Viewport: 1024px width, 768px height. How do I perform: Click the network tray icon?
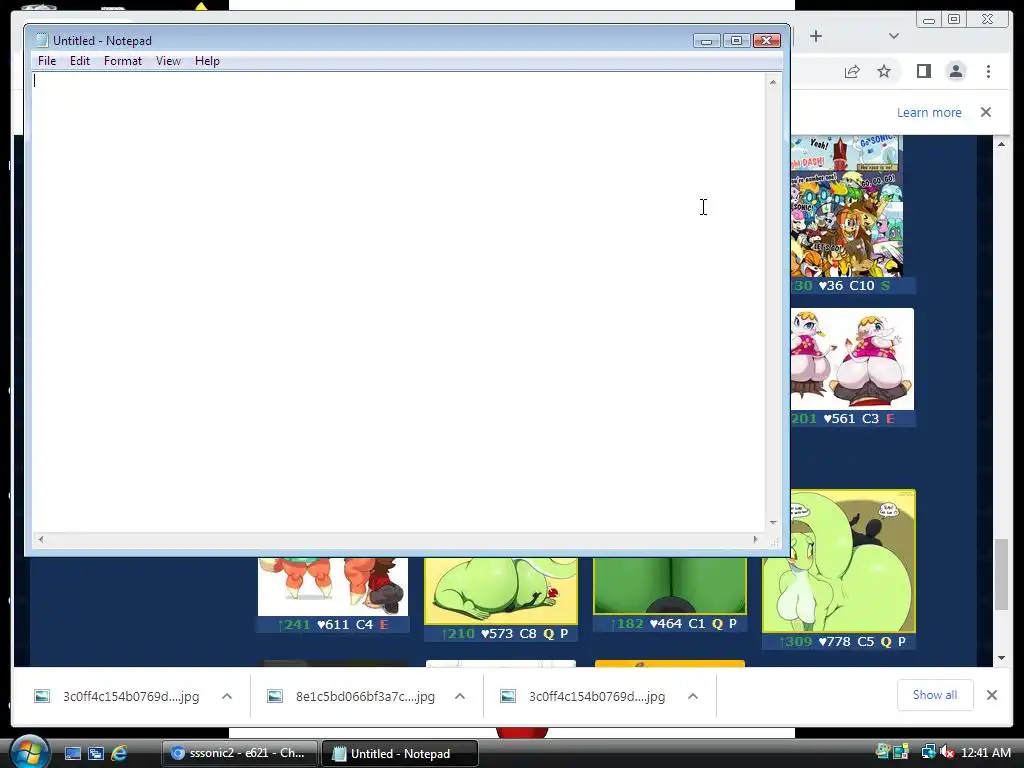[x=928, y=752]
